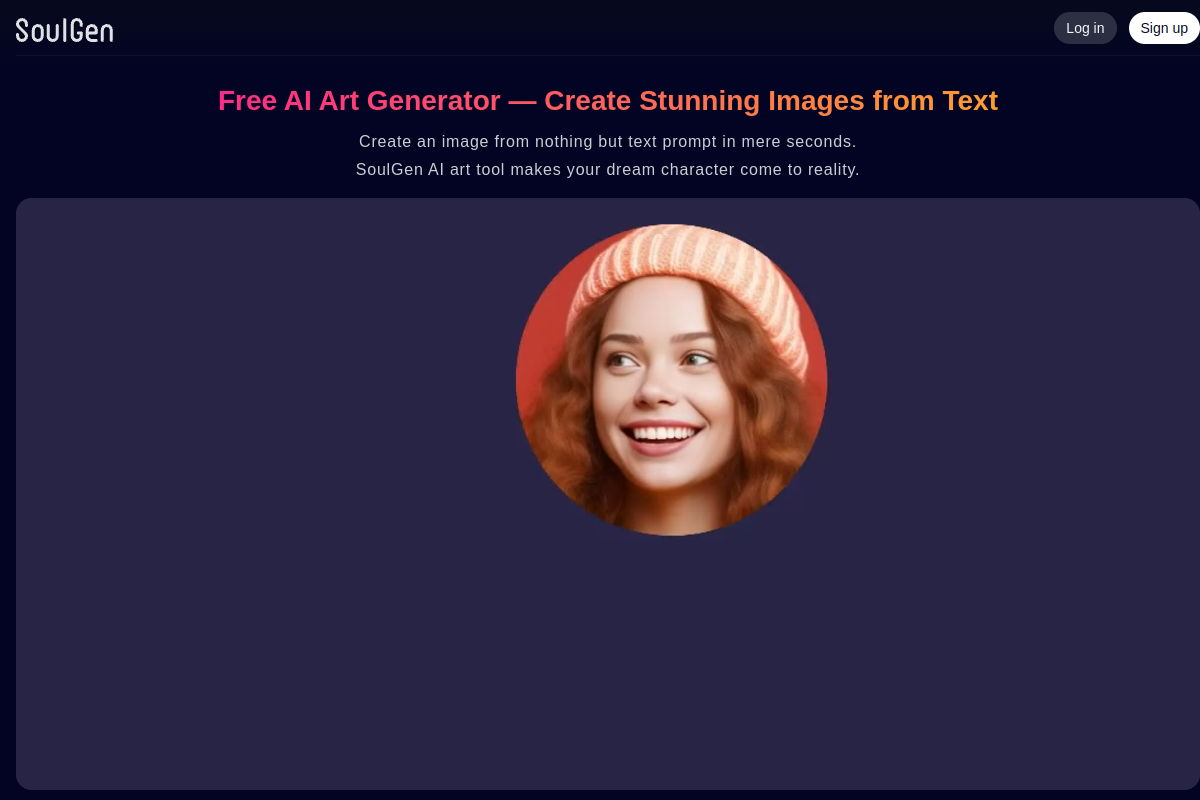Click the word "Gen" in the logo
The height and width of the screenshot is (800, 1200).
90,30
